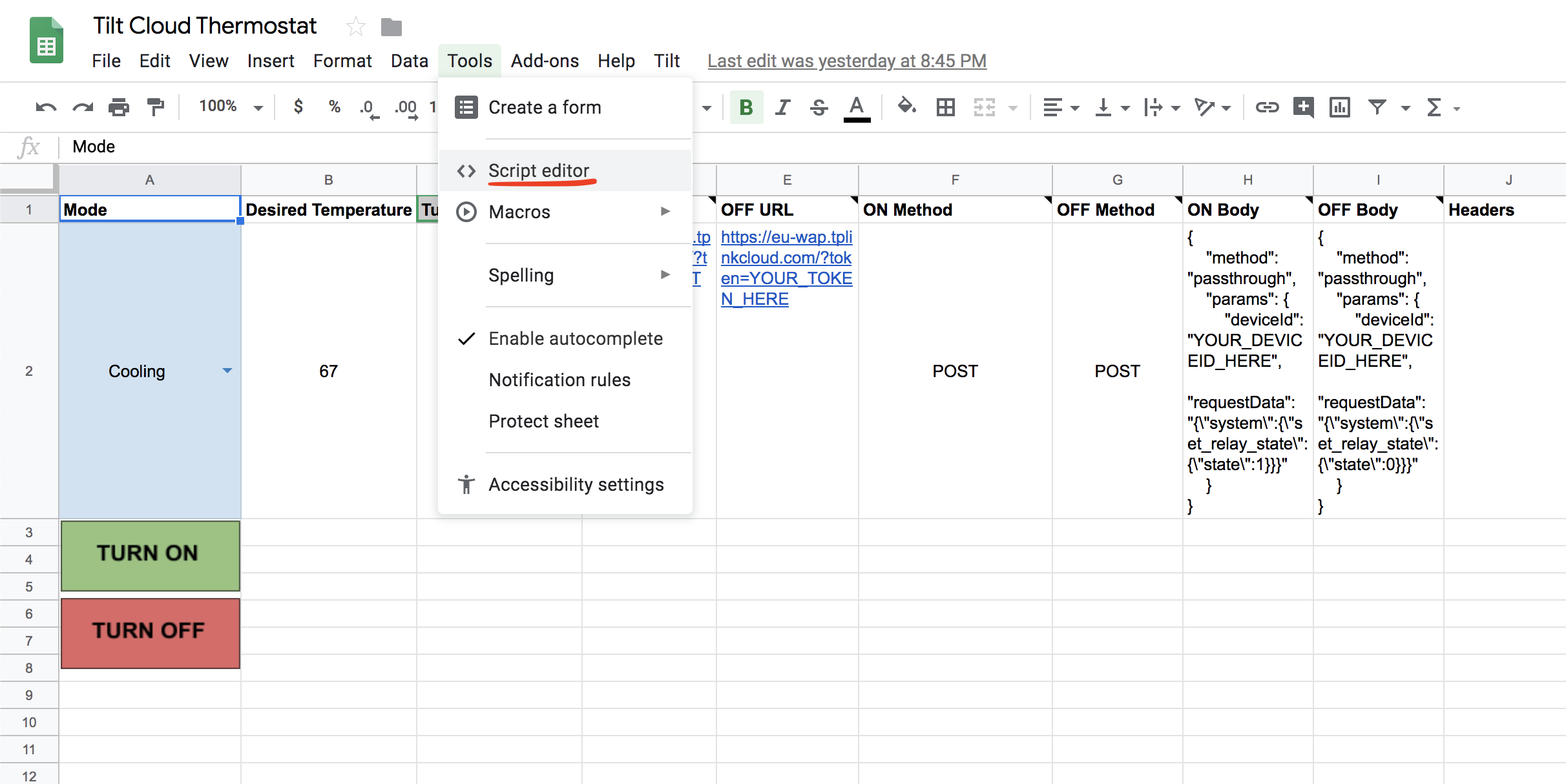
Task: Click the Insert comment icon
Action: pyautogui.click(x=1303, y=107)
